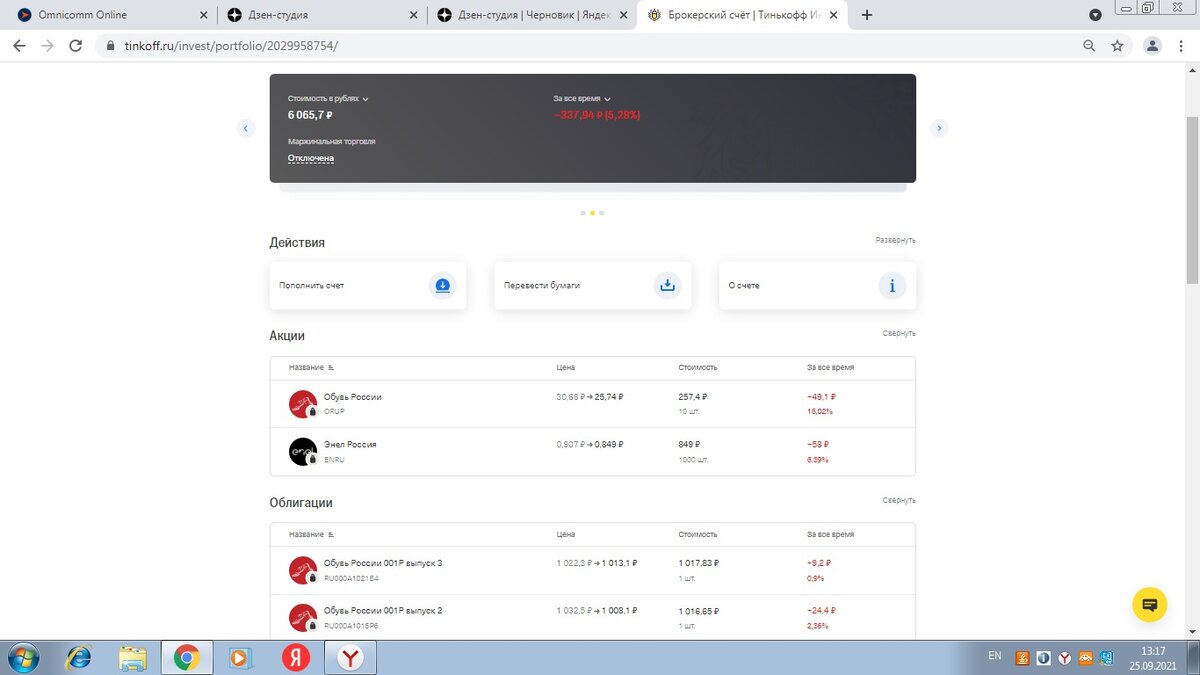The width and height of the screenshot is (1200, 675).
Task: Click Цена column header in Акции table
Action: click(x=566, y=368)
